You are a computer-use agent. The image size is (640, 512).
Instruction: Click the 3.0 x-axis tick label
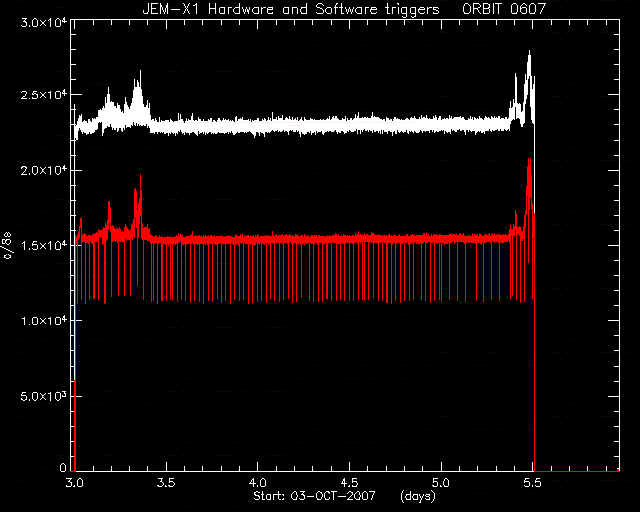(75, 483)
